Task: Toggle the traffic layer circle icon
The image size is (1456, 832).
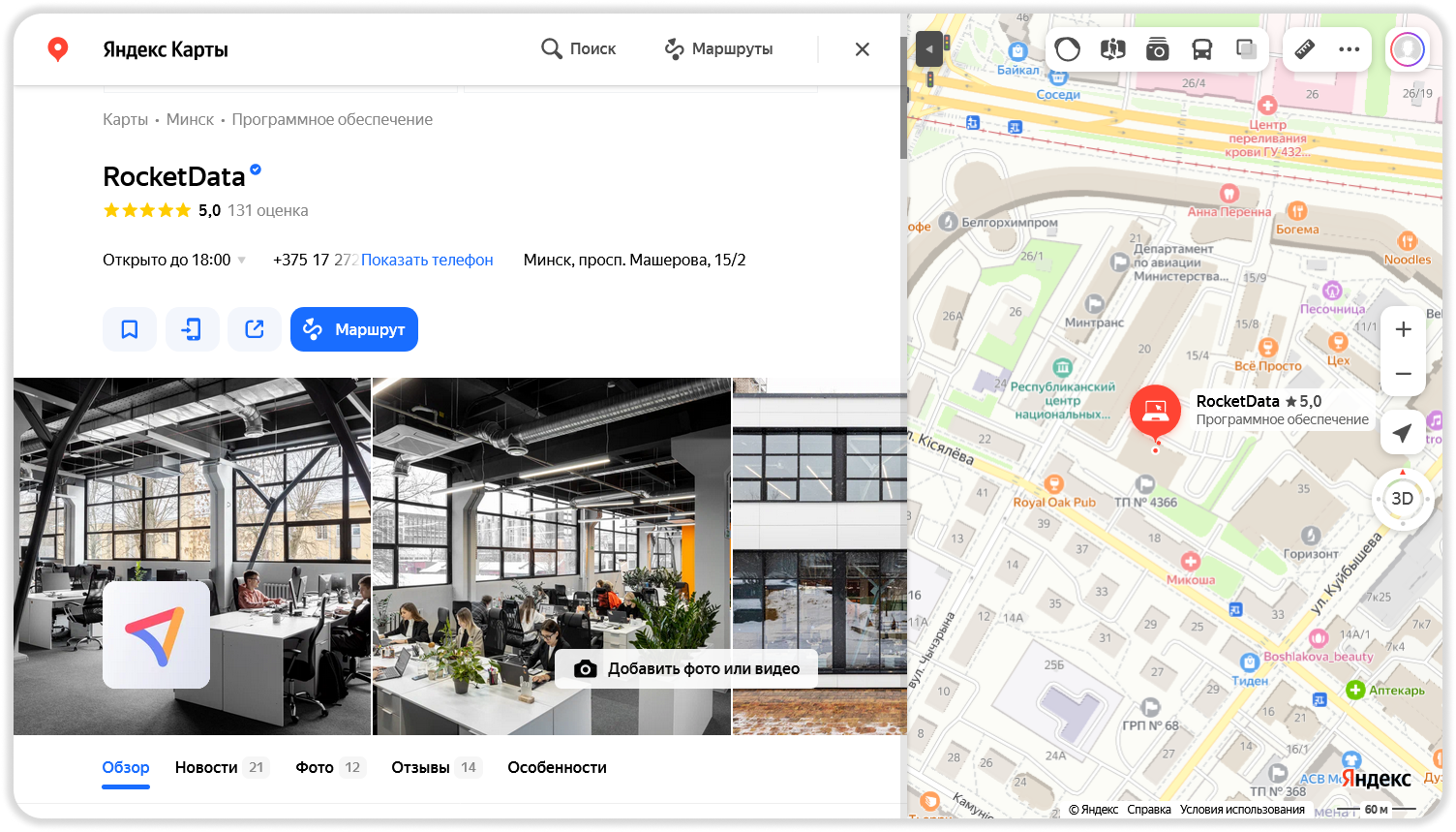Action: point(1068,48)
